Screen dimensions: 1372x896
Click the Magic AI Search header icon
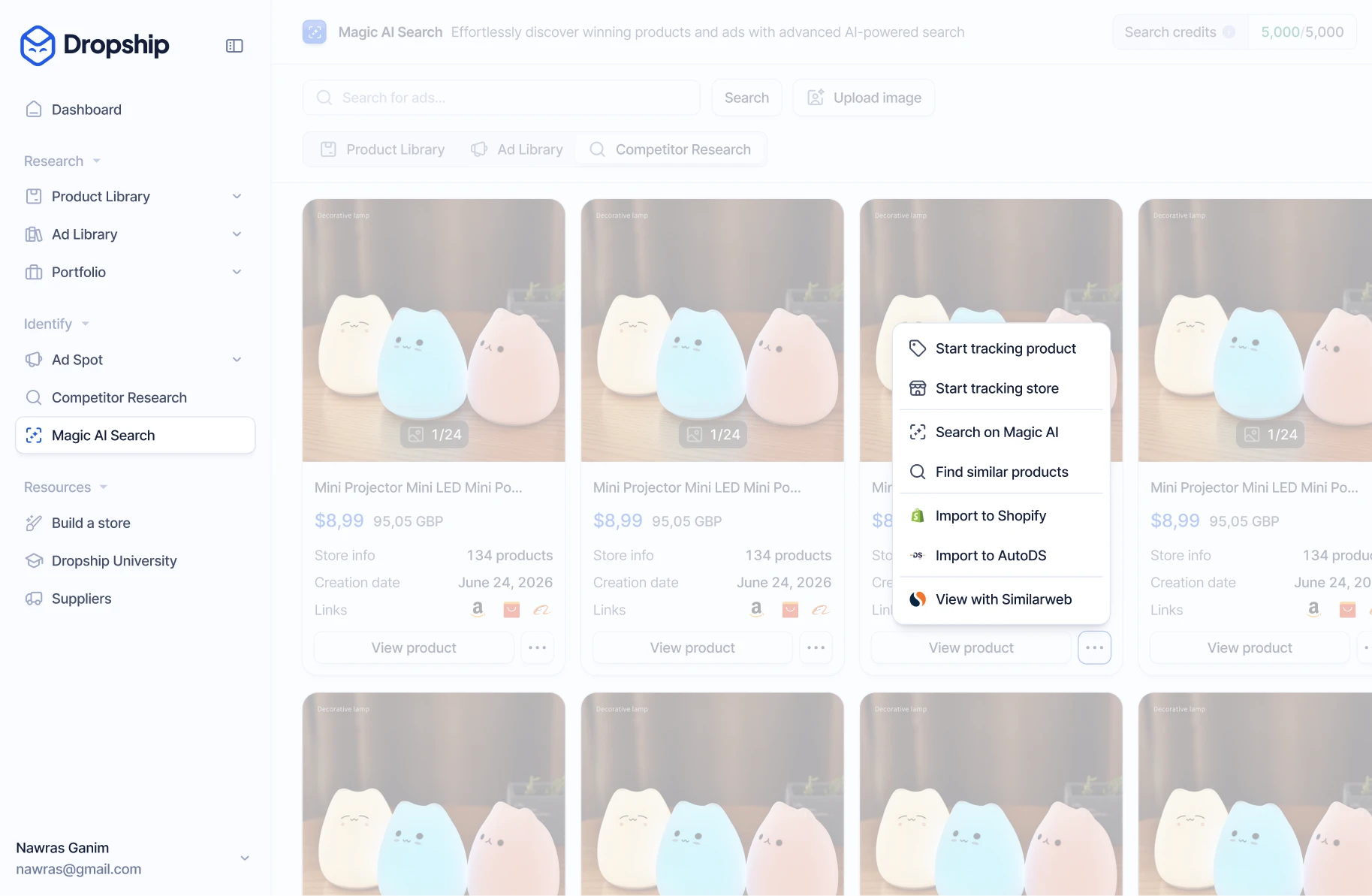coord(315,32)
